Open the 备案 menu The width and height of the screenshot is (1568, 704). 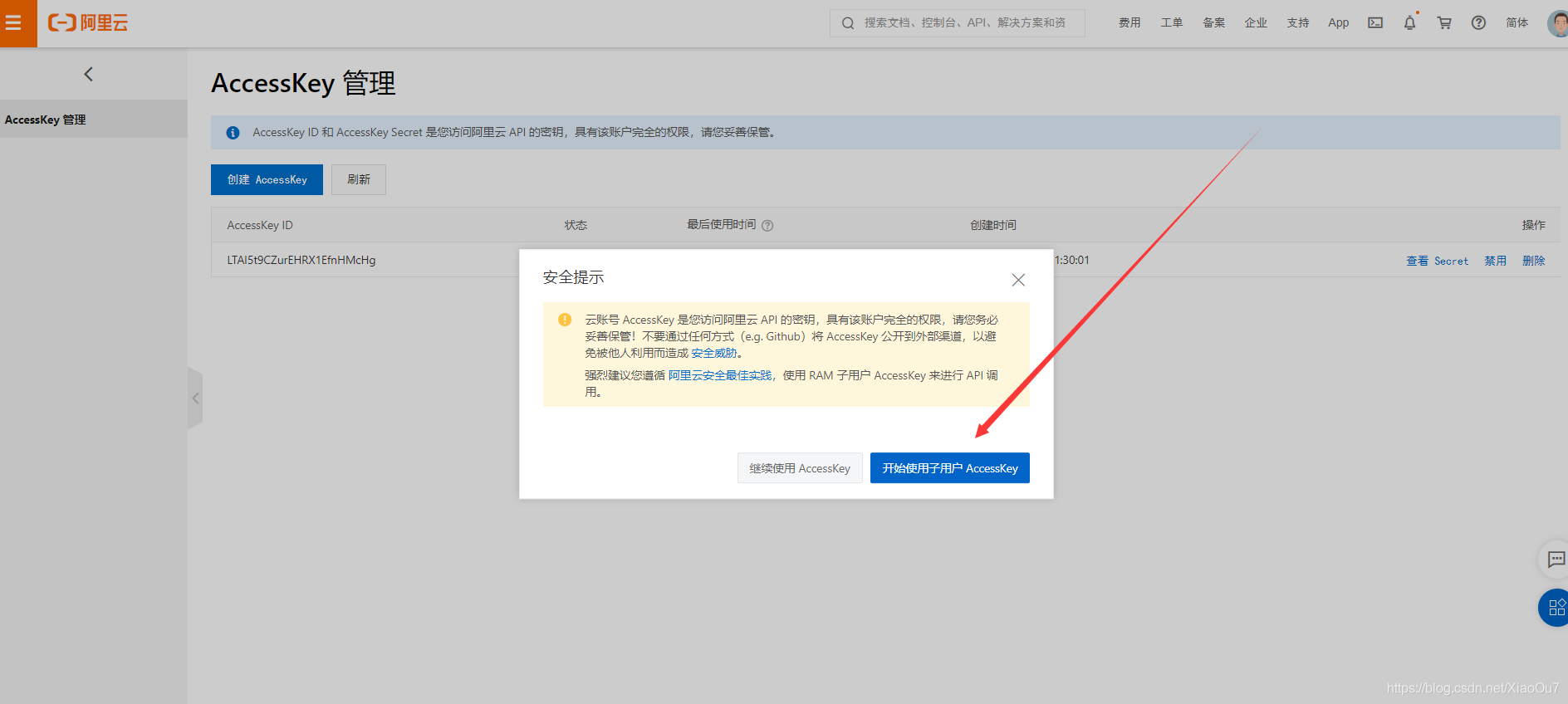(x=1214, y=23)
